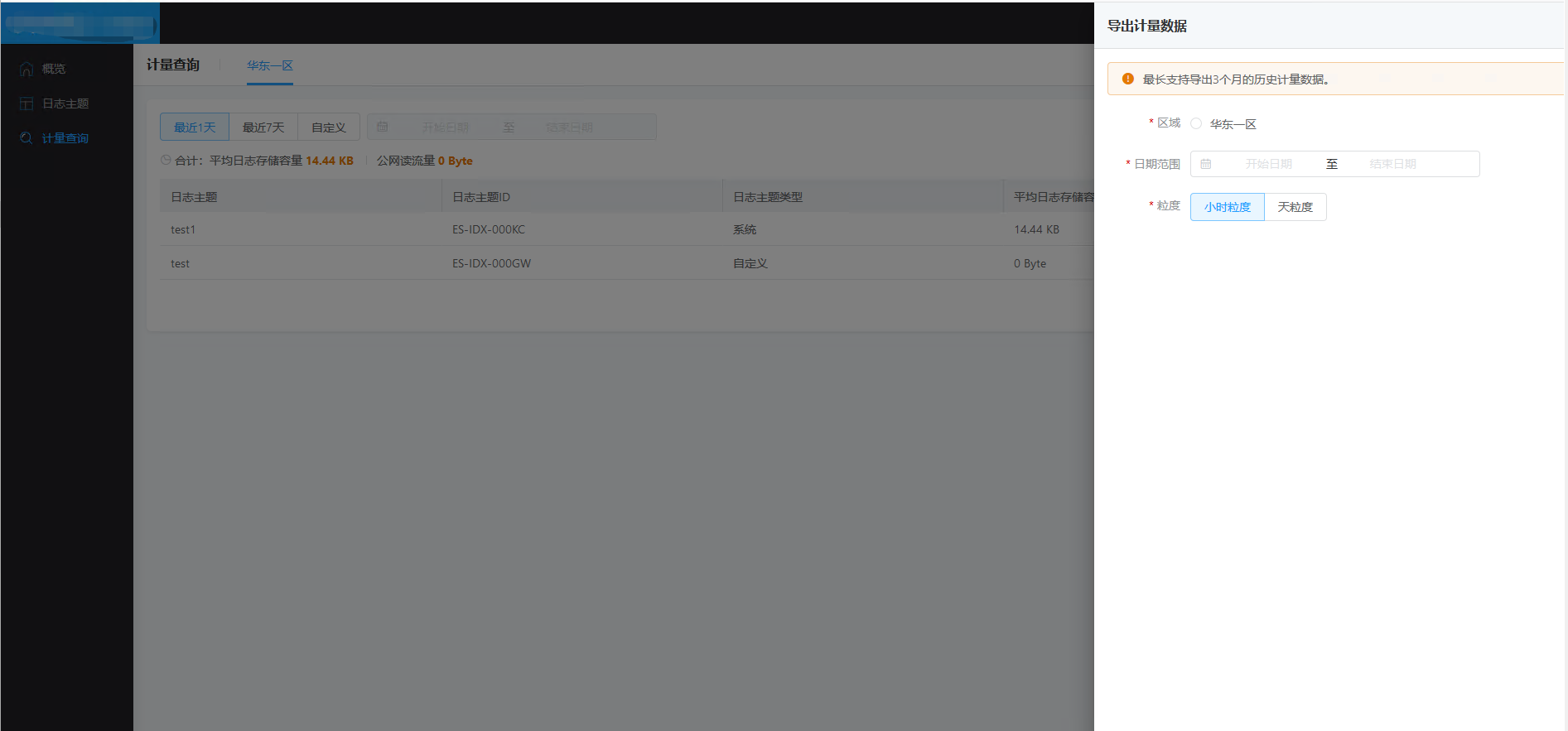Click the test1 row in the table

pos(183,229)
